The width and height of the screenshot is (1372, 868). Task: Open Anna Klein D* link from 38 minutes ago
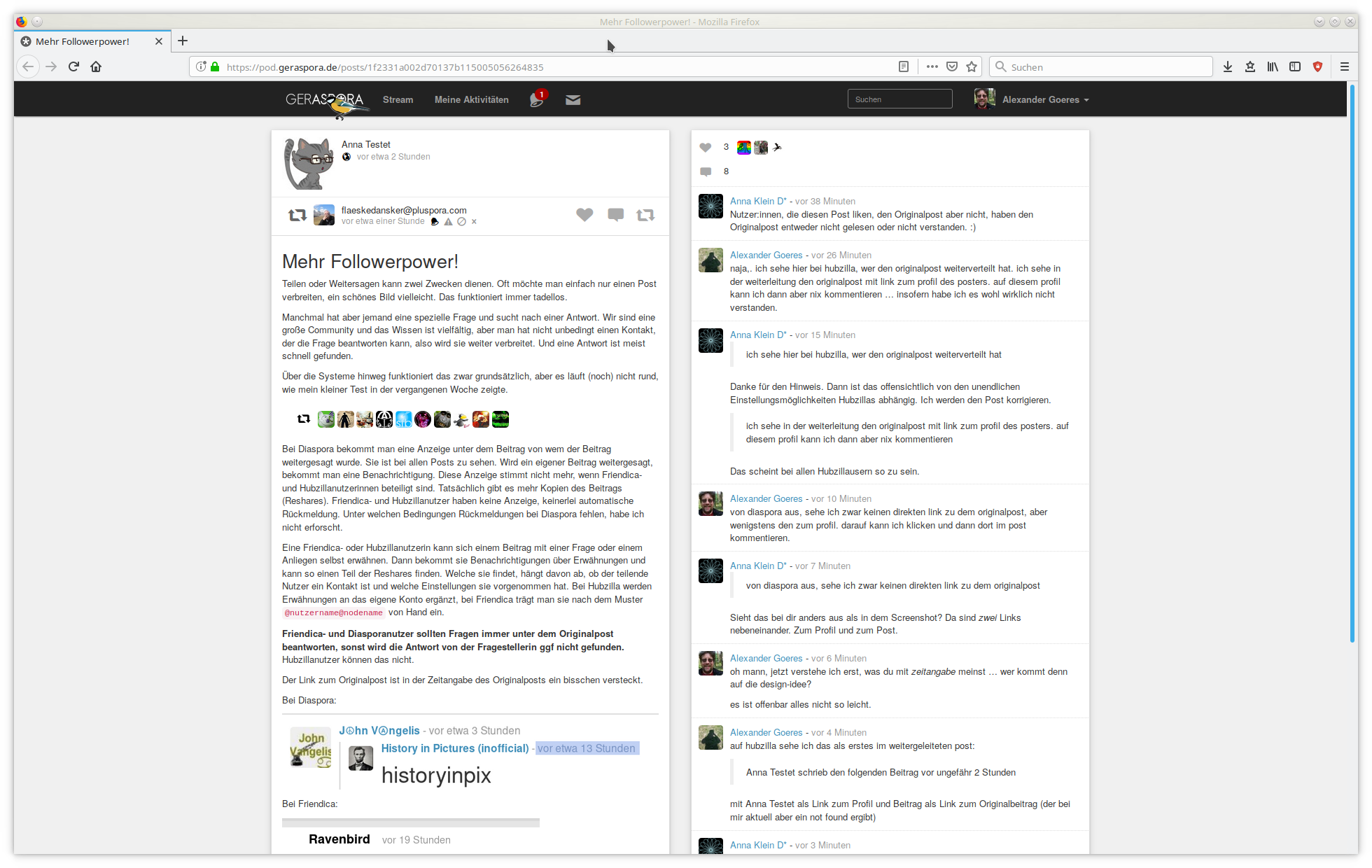tap(758, 201)
